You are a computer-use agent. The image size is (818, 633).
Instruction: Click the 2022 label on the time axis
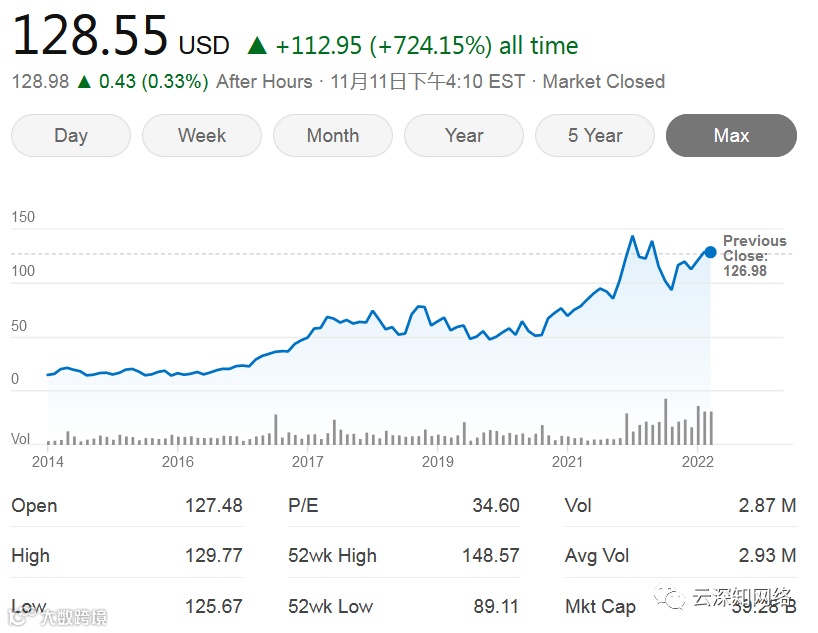pos(697,461)
